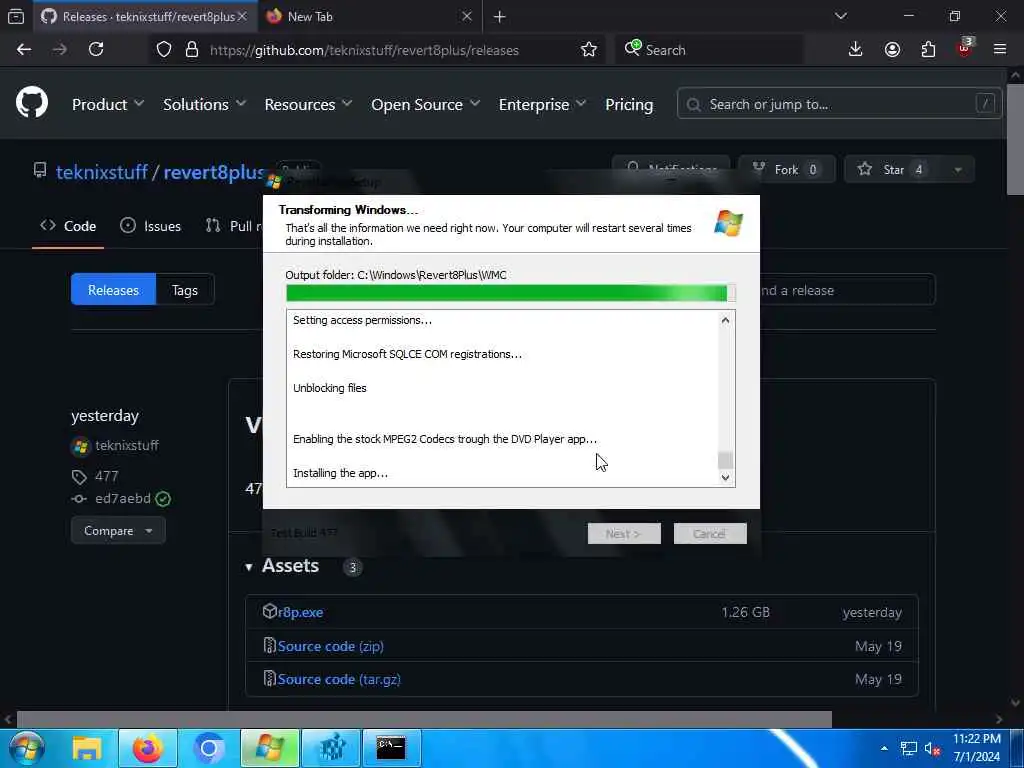
Task: Select the Releases tab button
Action: (113, 290)
